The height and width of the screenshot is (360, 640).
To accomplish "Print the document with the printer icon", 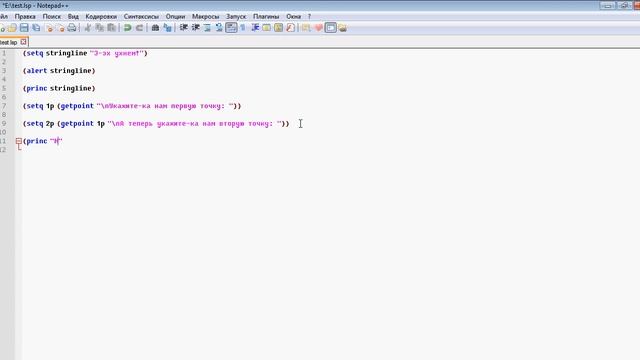I will tap(72, 28).
